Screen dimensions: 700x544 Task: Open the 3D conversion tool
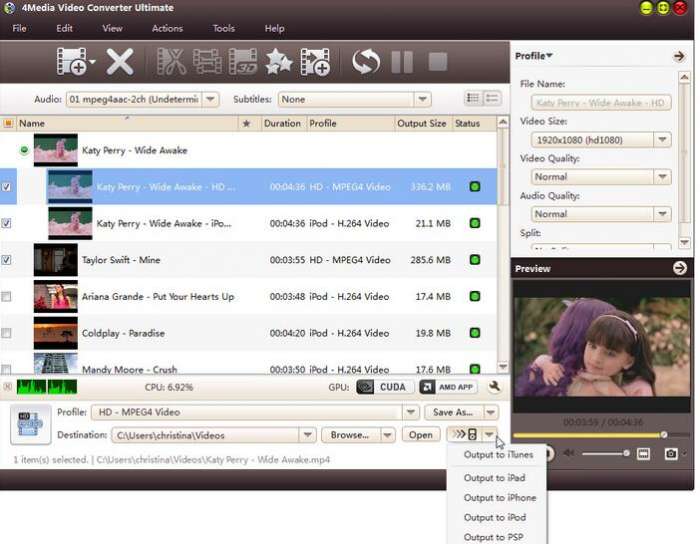tap(242, 63)
